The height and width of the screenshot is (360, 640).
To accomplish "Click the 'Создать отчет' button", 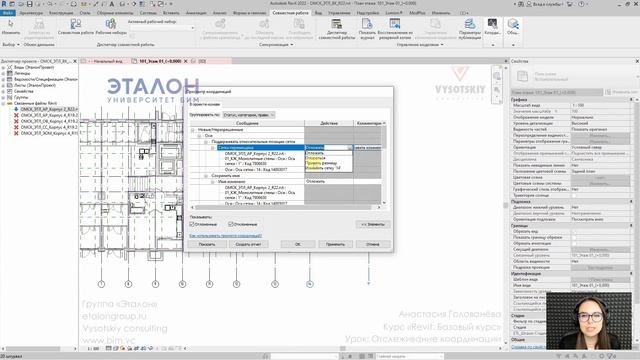I will pyautogui.click(x=248, y=244).
